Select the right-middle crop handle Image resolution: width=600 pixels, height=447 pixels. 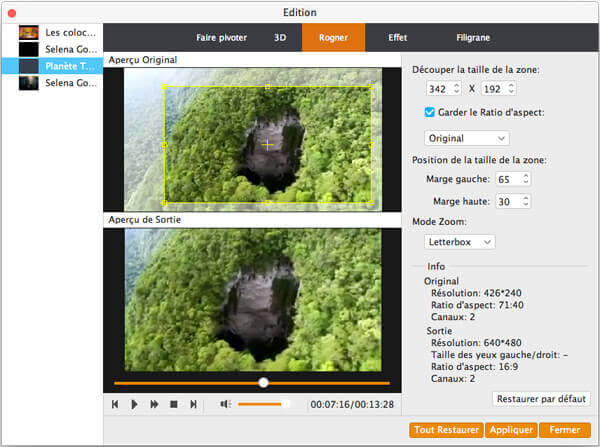click(x=371, y=145)
